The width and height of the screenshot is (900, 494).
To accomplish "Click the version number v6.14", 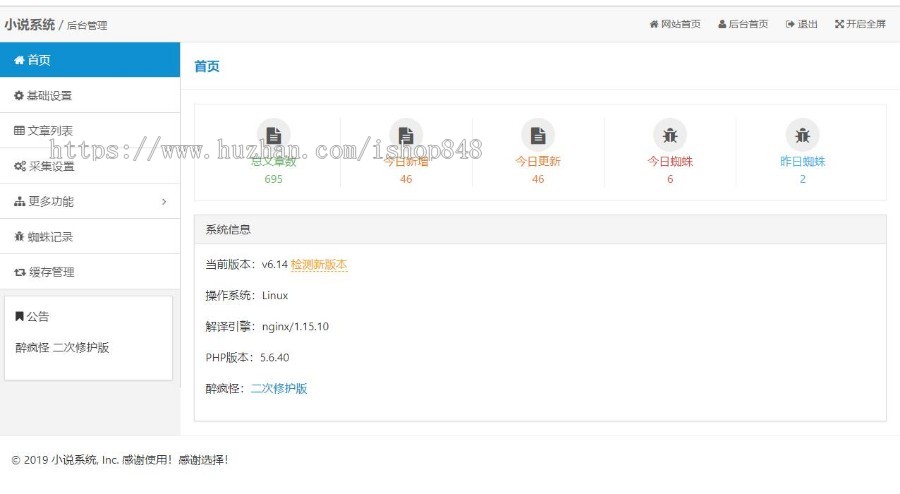I will click(274, 264).
